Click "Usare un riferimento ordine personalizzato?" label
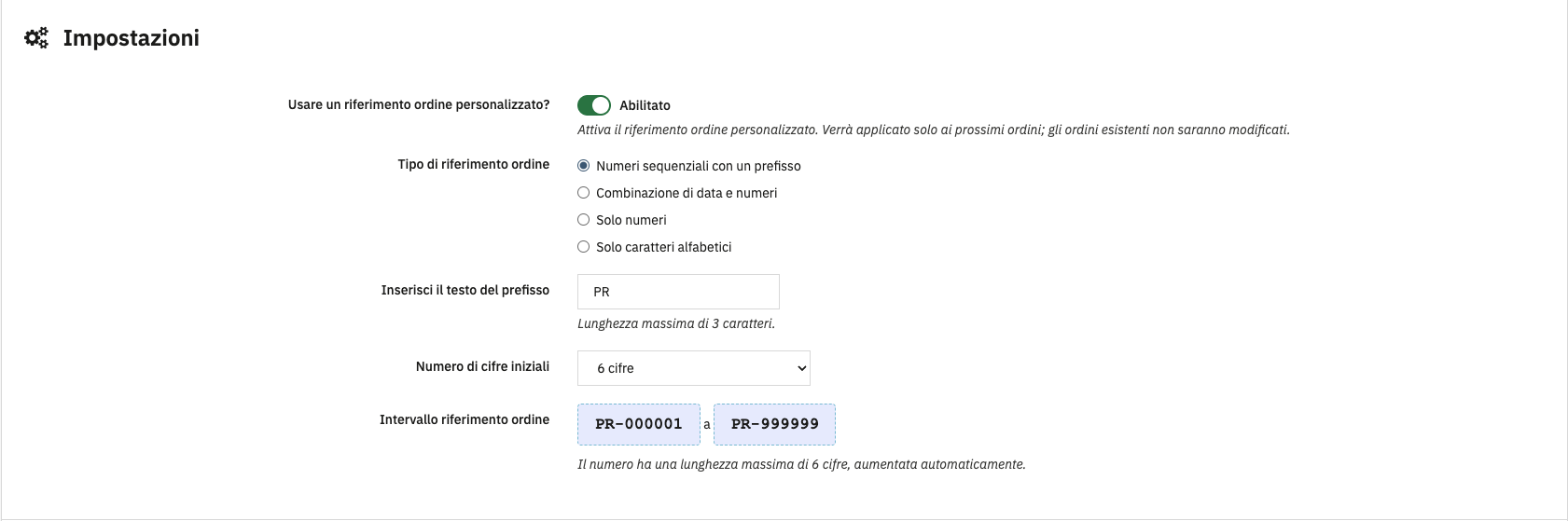The height and width of the screenshot is (521, 1568). pyautogui.click(x=419, y=104)
